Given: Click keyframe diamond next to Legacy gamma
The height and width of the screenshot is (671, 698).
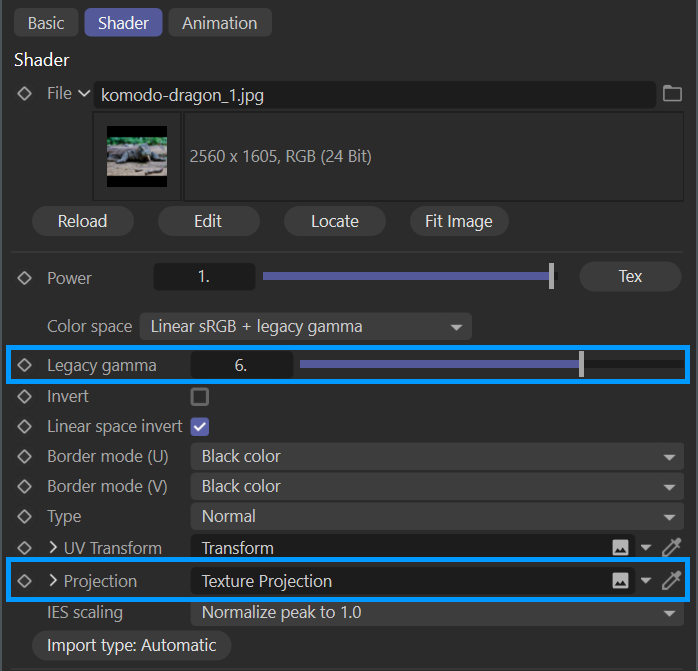Looking at the screenshot, I should click(x=25, y=365).
